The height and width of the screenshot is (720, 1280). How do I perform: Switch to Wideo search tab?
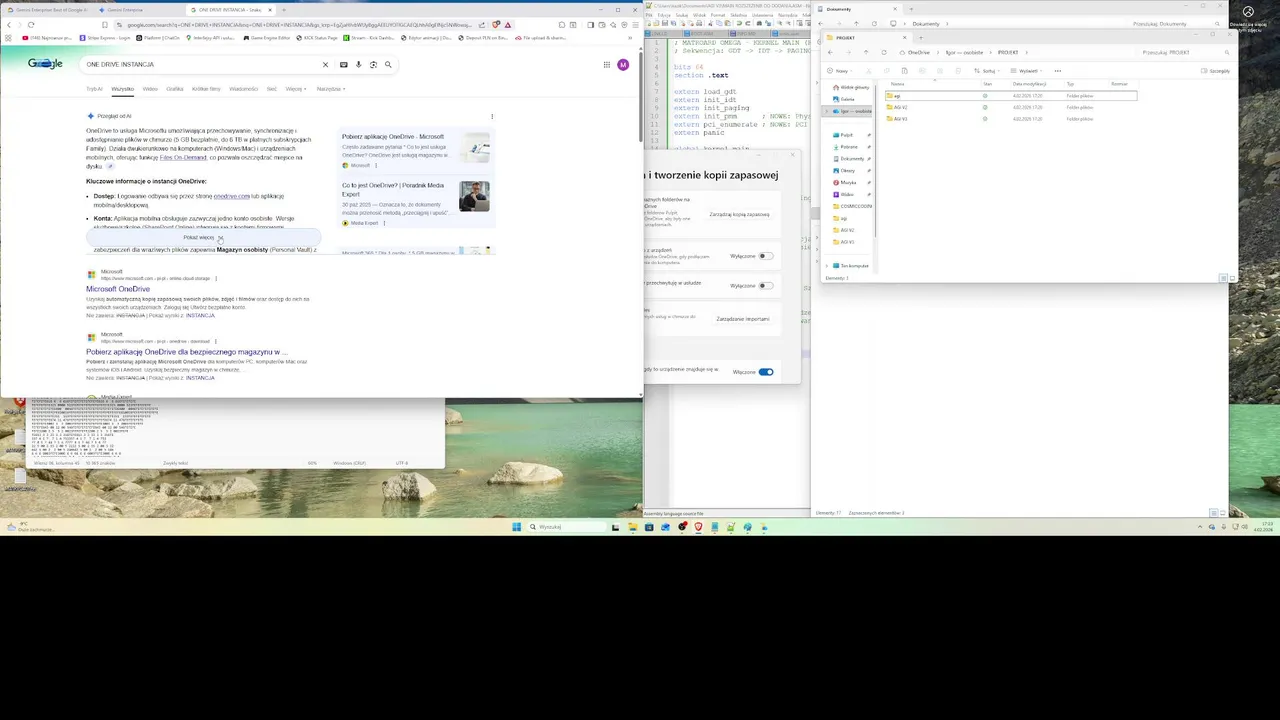[x=150, y=89]
